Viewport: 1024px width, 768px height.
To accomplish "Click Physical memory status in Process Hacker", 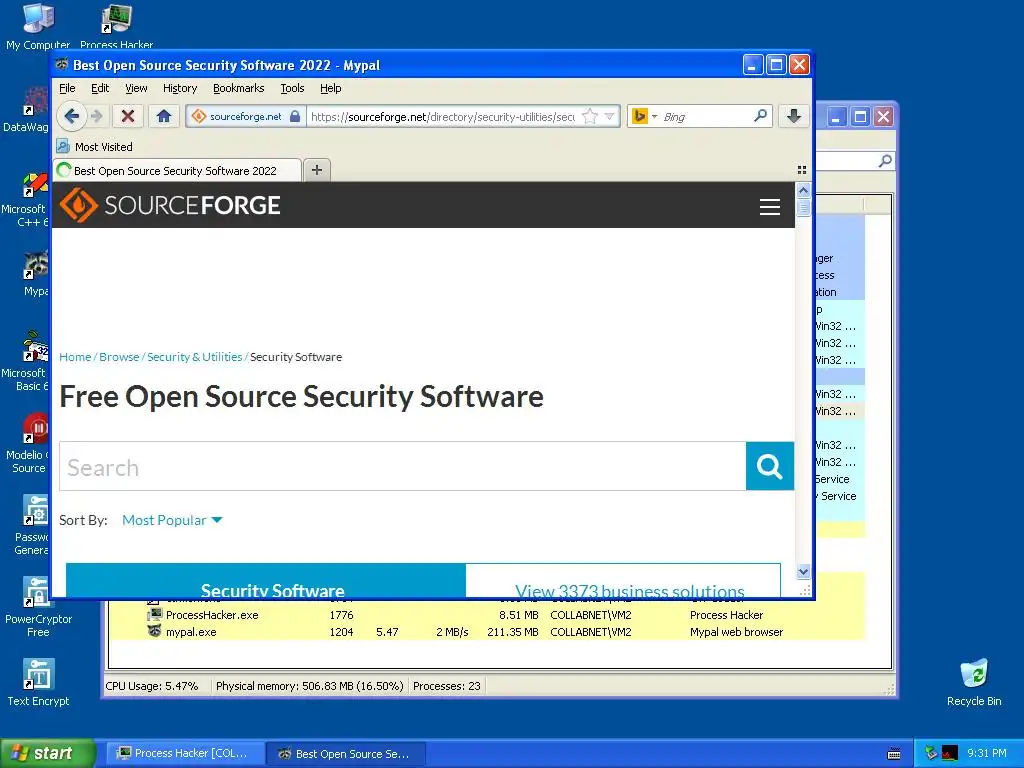I will coord(310,686).
